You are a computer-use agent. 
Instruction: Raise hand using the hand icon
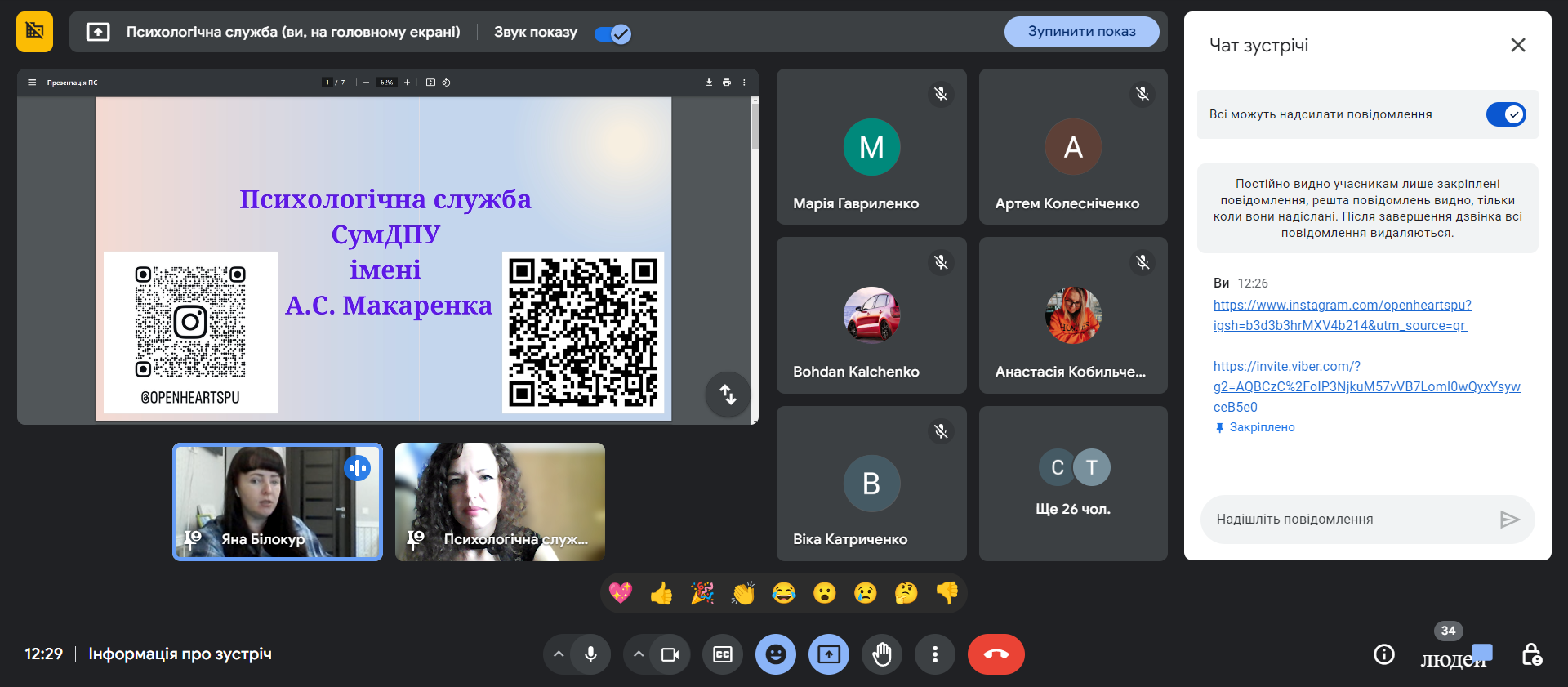coord(882,654)
